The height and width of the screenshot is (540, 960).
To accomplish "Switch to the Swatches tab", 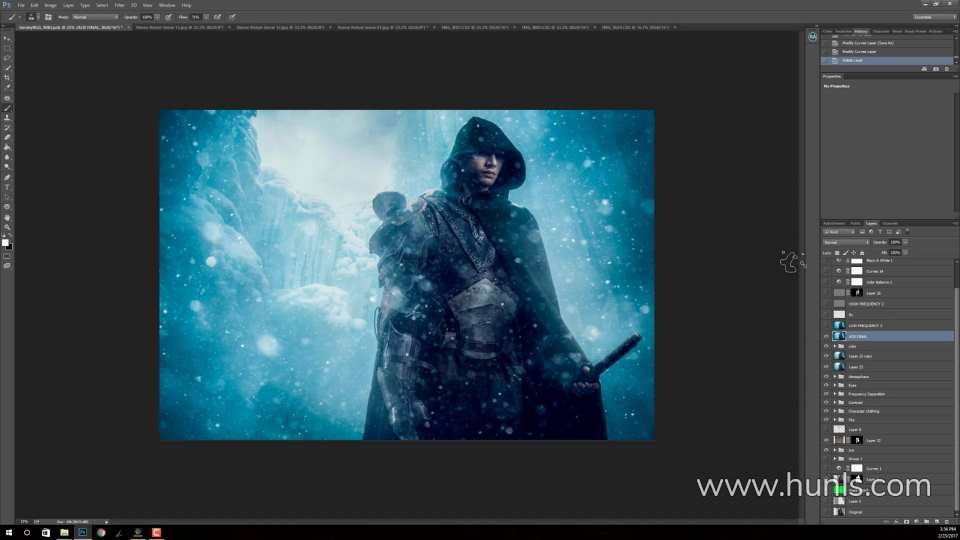I will [844, 31].
